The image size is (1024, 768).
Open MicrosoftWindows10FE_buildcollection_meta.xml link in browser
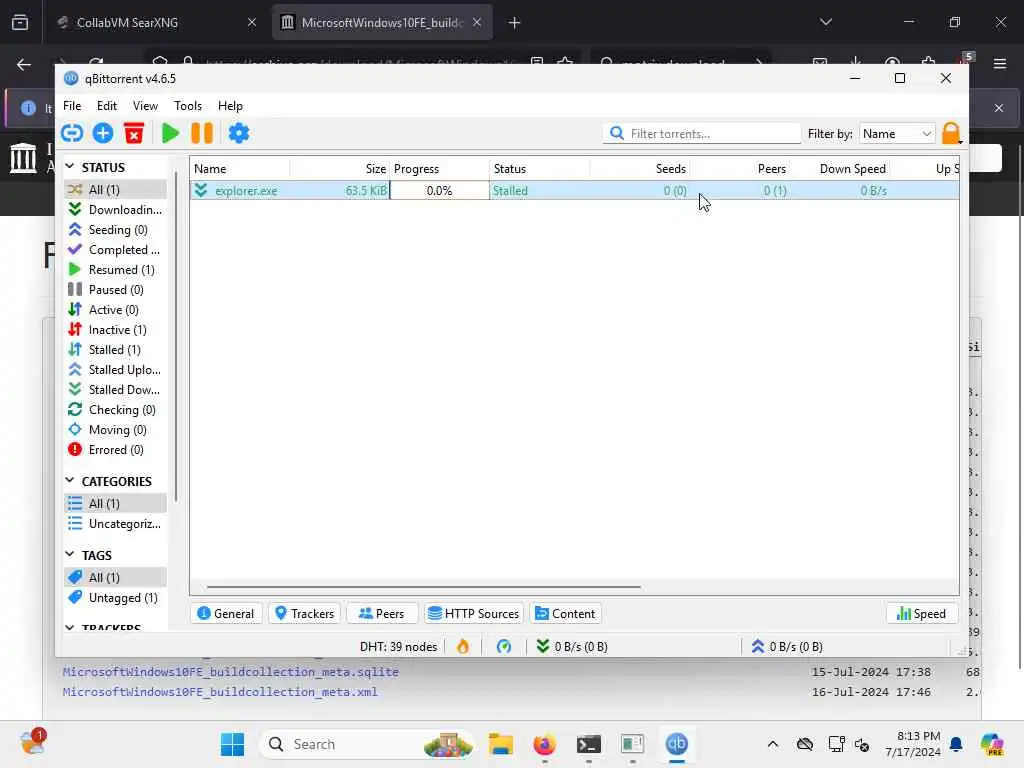click(x=220, y=692)
